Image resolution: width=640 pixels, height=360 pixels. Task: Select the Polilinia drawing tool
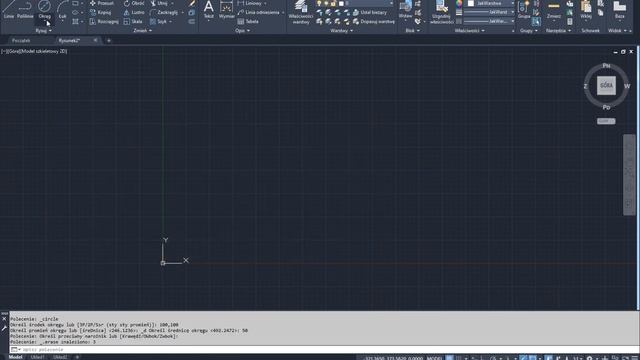(25, 10)
